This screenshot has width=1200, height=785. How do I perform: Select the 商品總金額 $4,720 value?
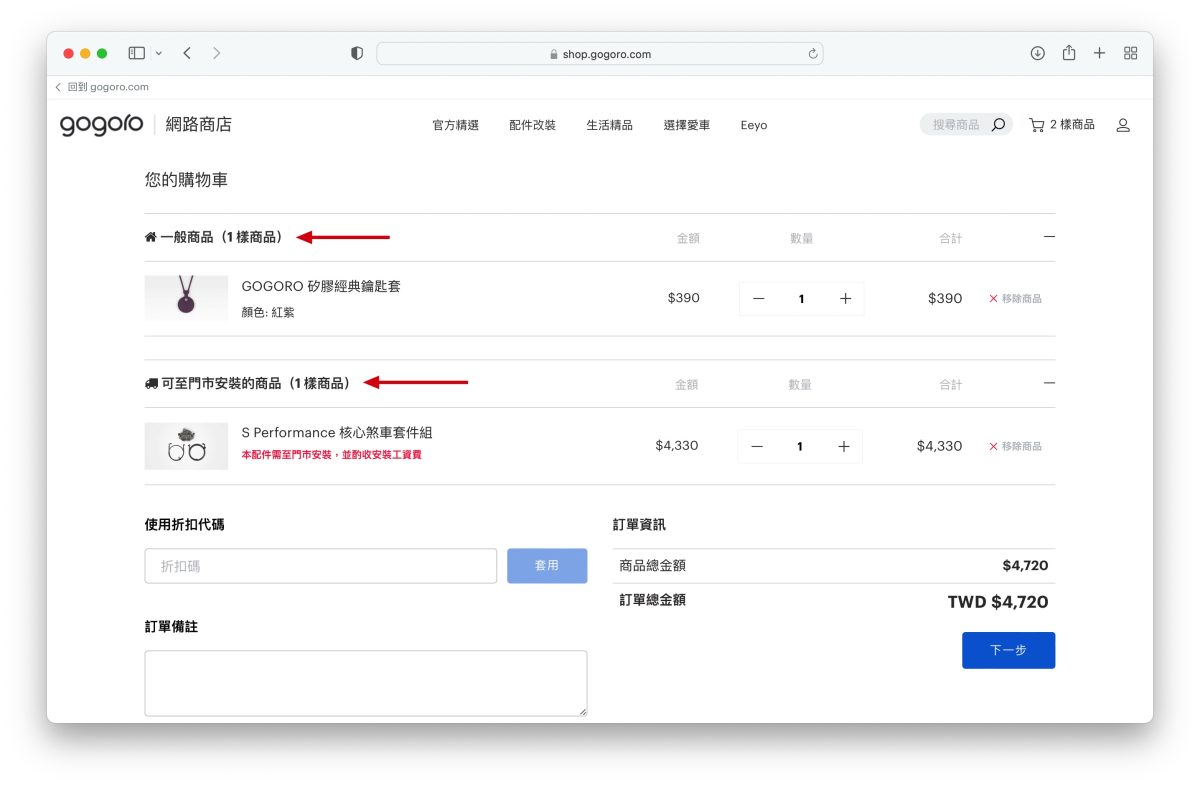pyautogui.click(x=1025, y=566)
